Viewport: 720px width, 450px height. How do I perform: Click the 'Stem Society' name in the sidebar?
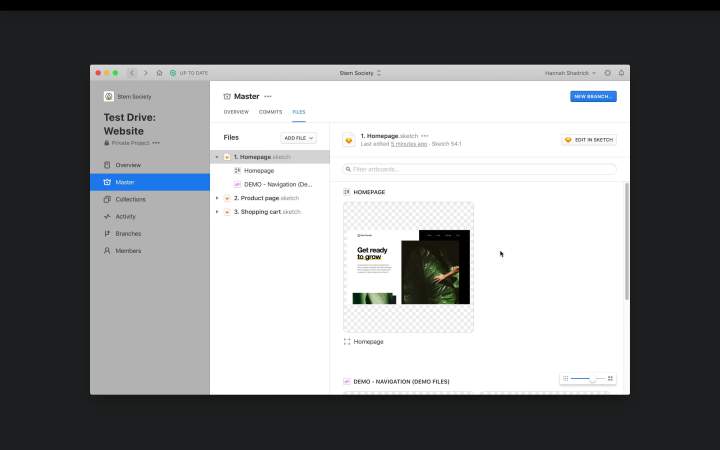(134, 96)
